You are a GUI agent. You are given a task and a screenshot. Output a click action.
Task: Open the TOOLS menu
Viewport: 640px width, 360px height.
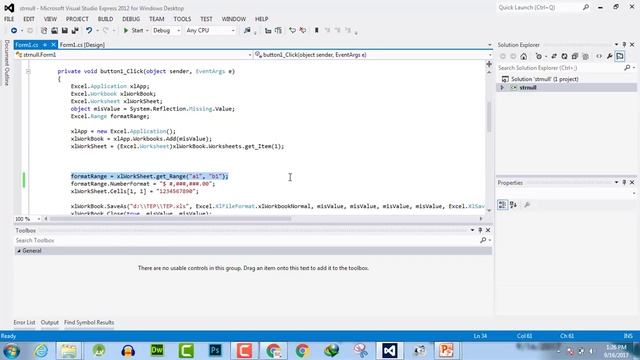click(182, 19)
